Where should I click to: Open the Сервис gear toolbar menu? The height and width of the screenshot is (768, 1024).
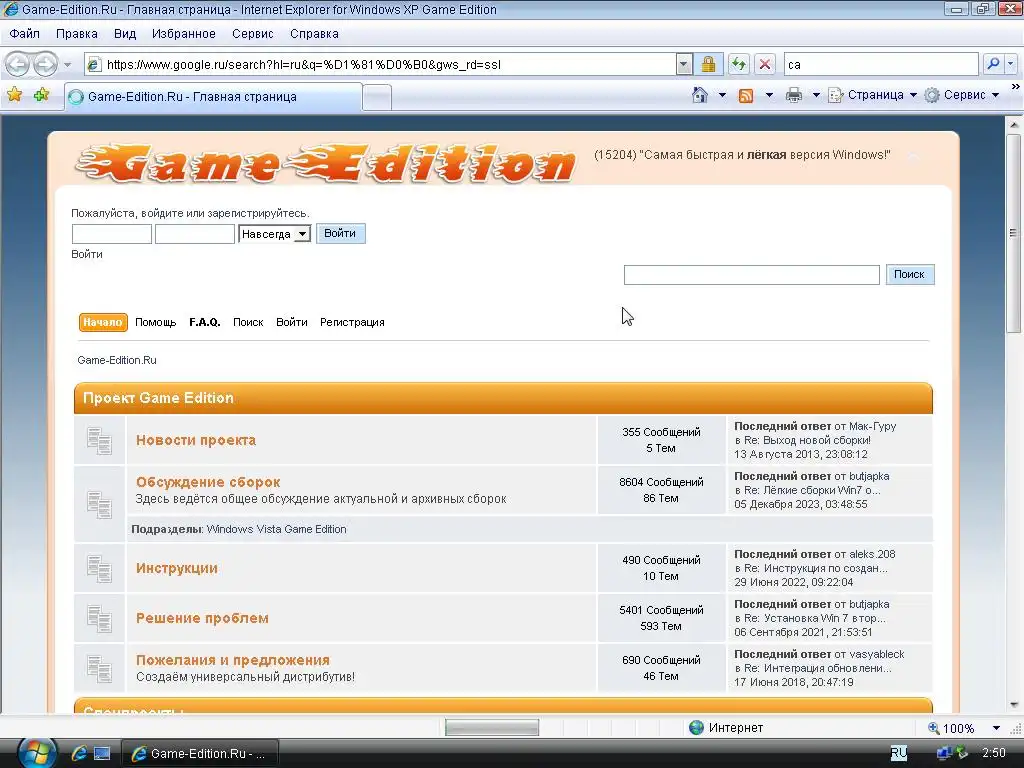[x=961, y=95]
